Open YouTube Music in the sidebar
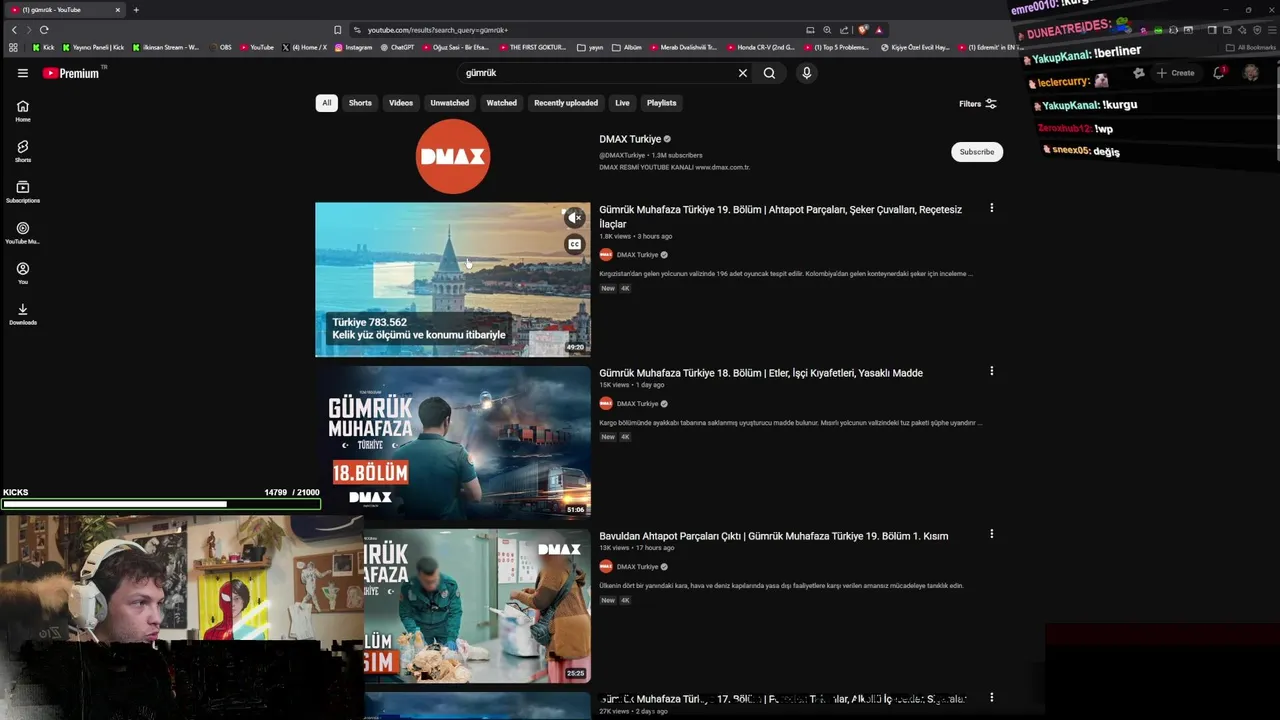The height and width of the screenshot is (720, 1280). 22,233
